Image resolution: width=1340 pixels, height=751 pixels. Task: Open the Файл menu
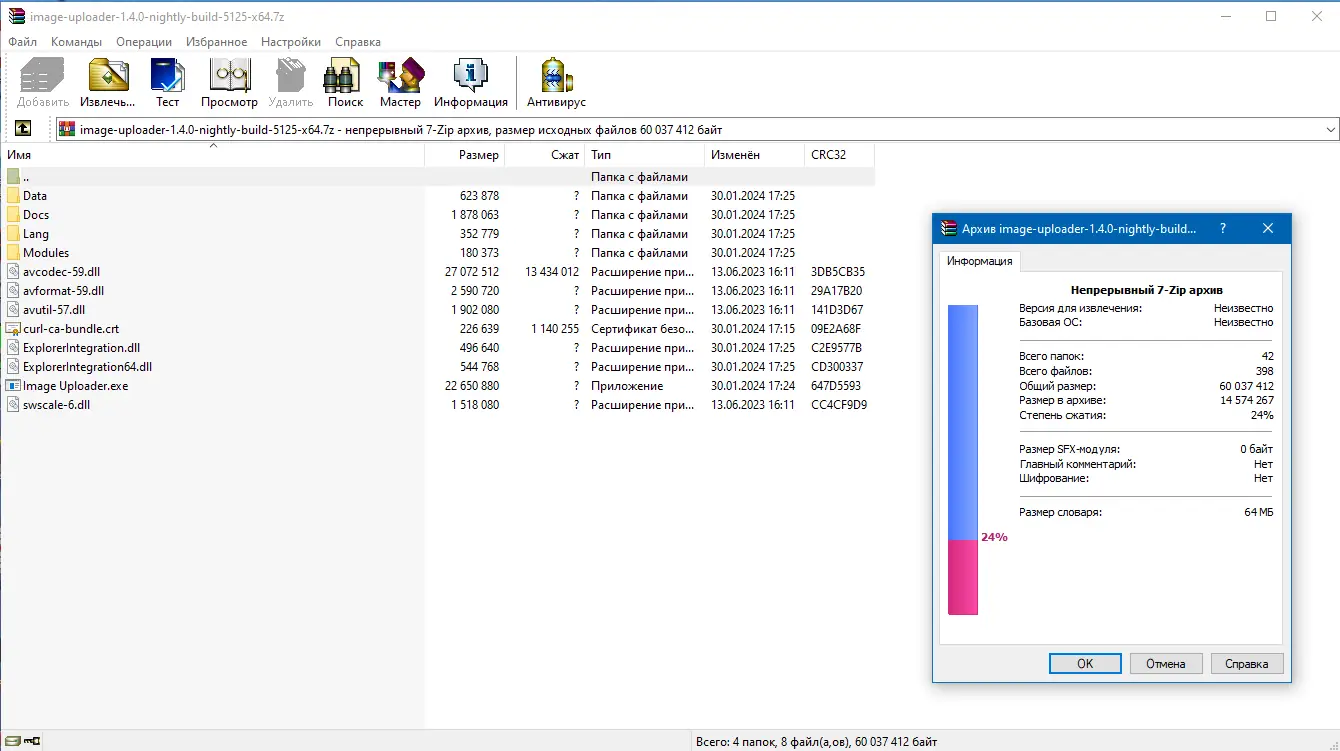coord(23,42)
